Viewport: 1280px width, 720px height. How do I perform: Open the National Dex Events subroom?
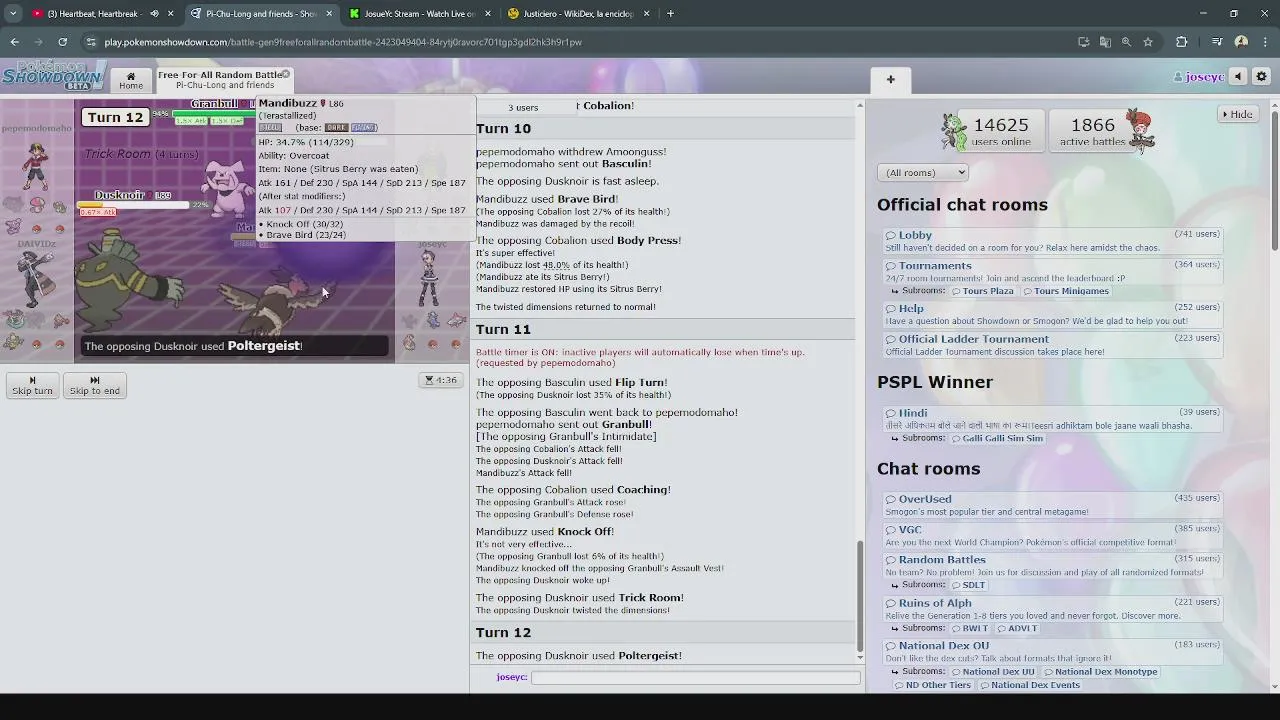[1029, 685]
